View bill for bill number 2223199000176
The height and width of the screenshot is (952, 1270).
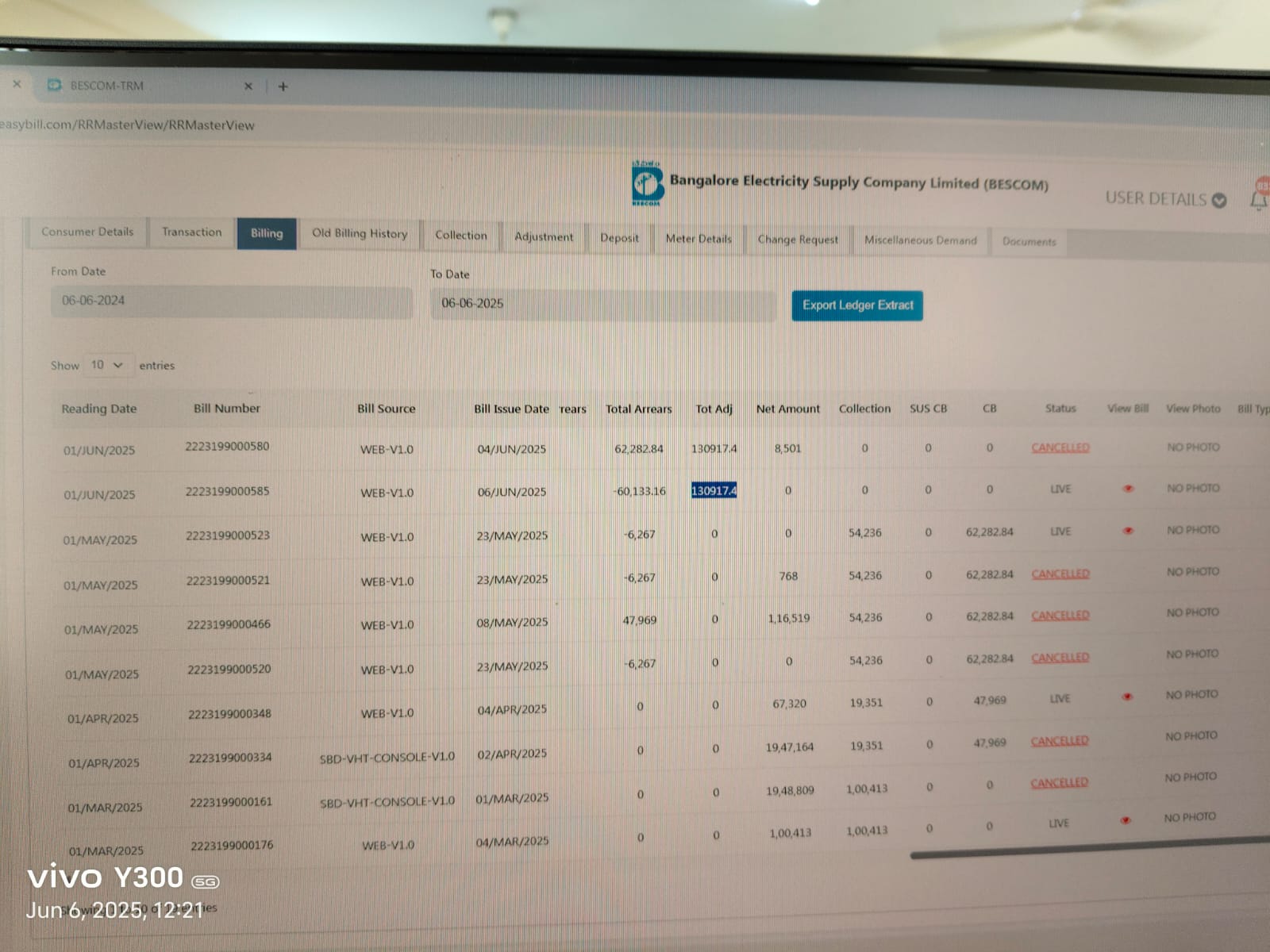click(x=1125, y=820)
